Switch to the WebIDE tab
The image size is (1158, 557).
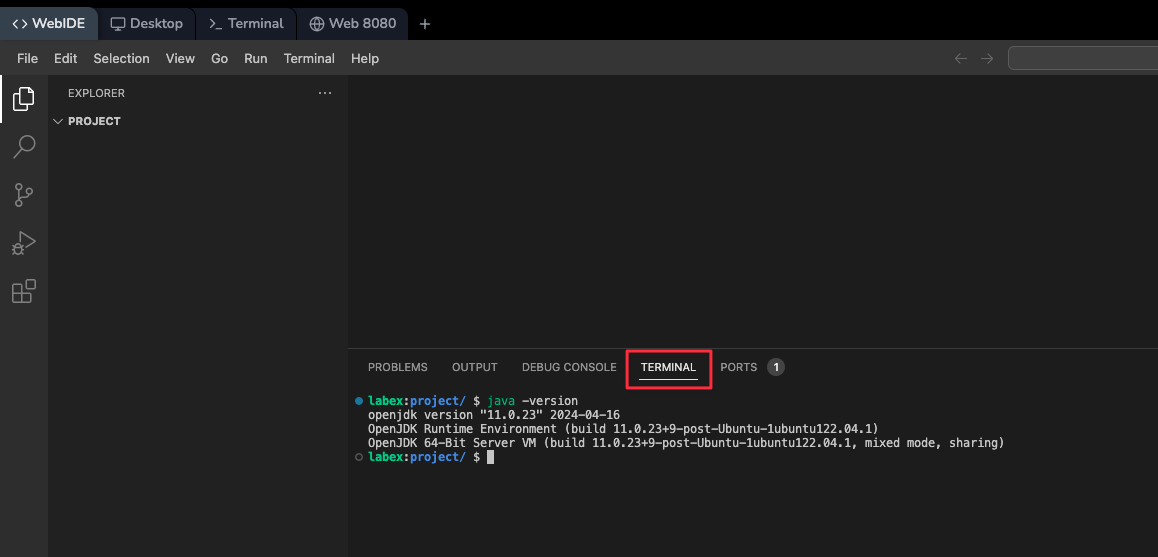[49, 24]
